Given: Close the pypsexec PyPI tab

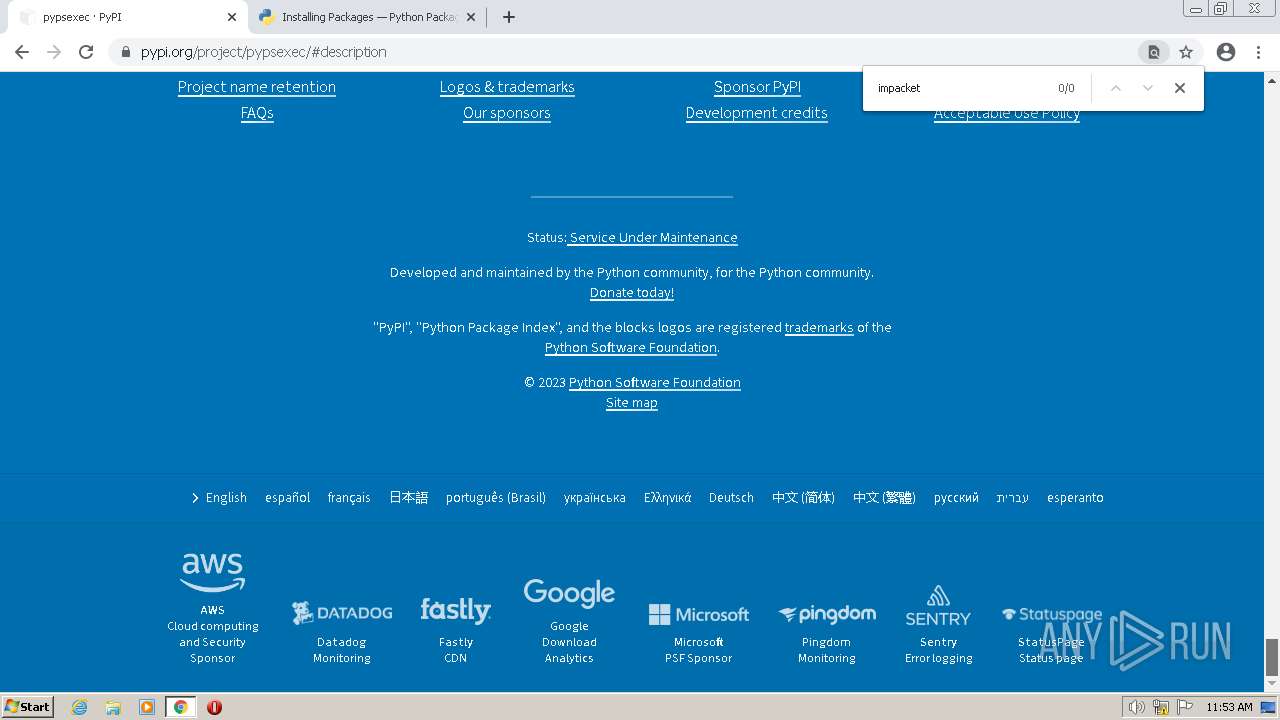Looking at the screenshot, I should pos(232,17).
